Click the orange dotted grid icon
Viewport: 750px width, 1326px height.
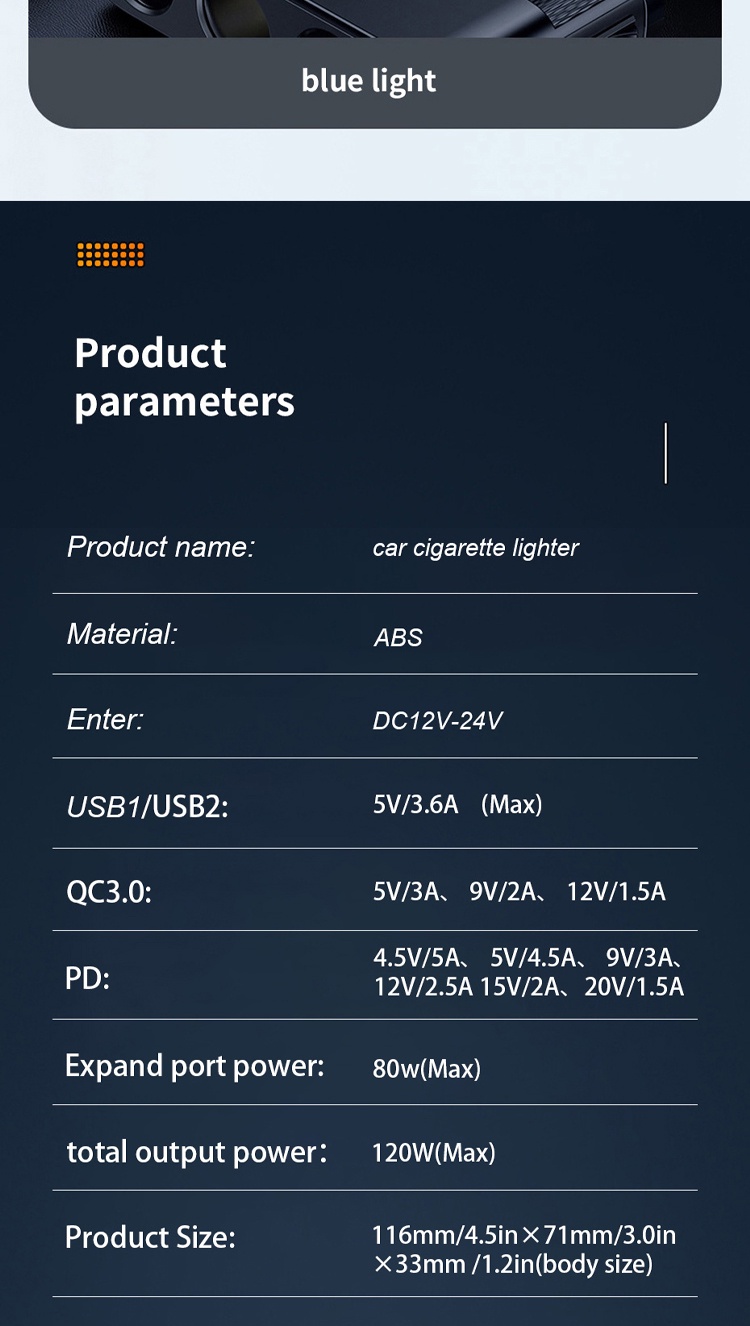coord(110,255)
